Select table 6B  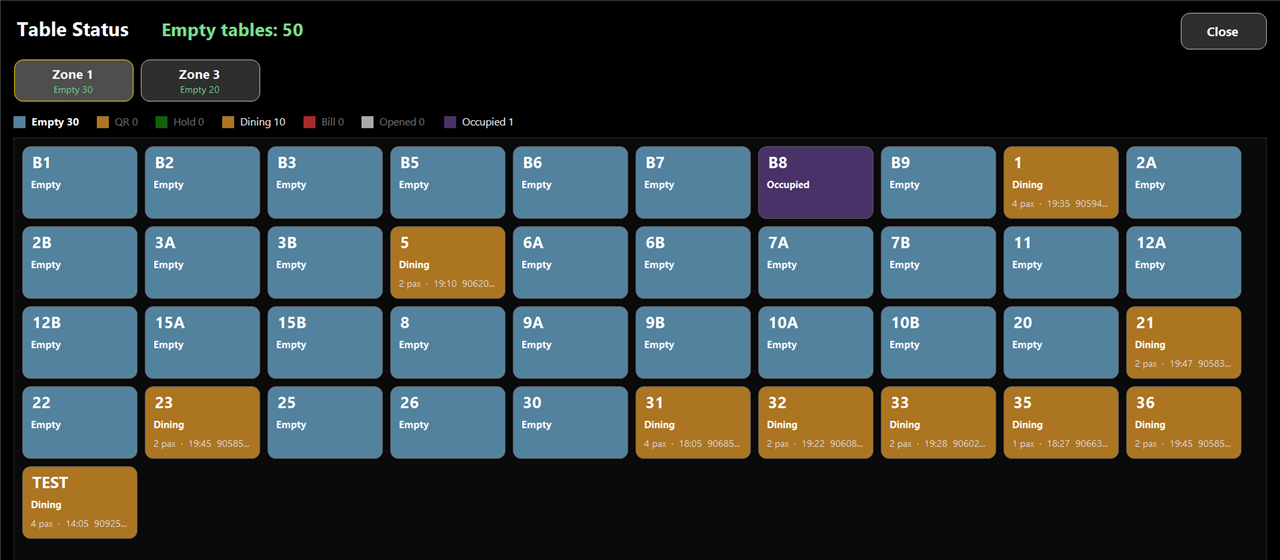(693, 262)
